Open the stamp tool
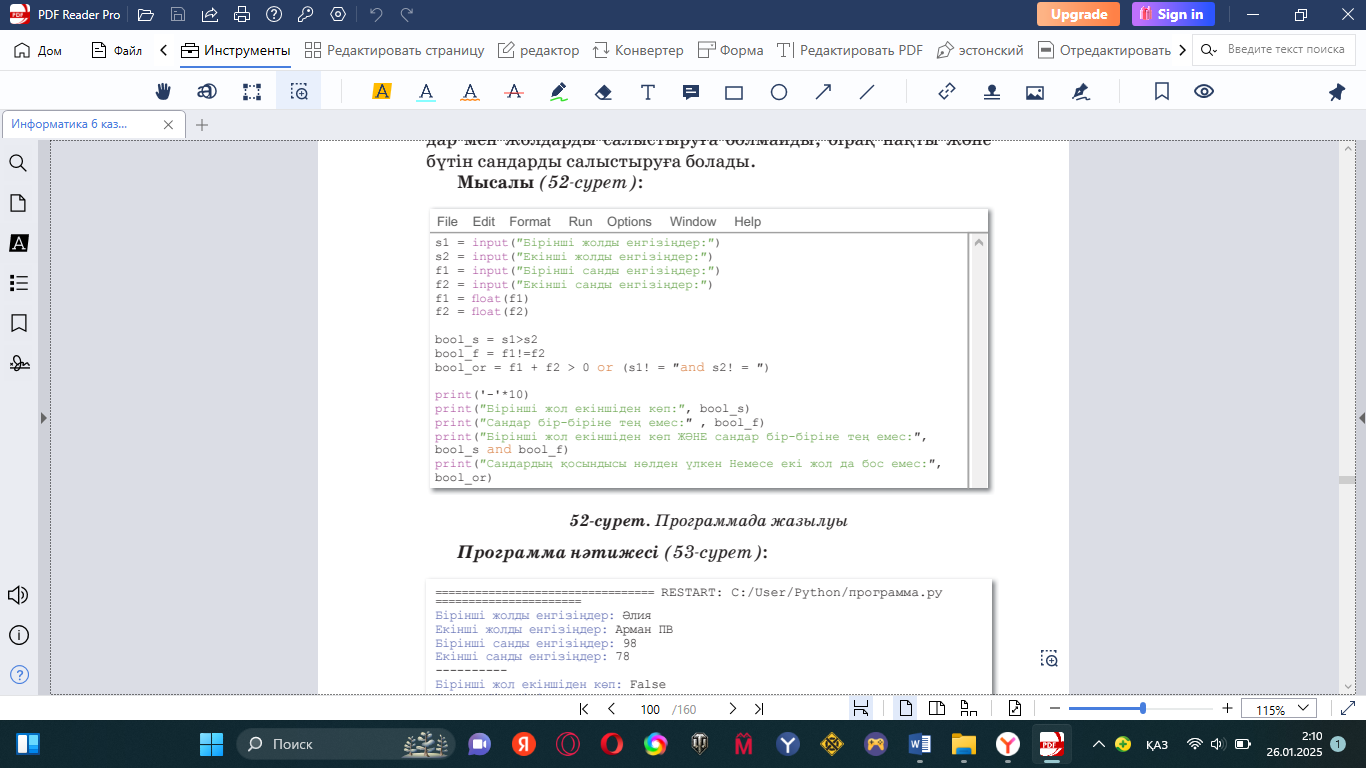 pyautogui.click(x=991, y=92)
